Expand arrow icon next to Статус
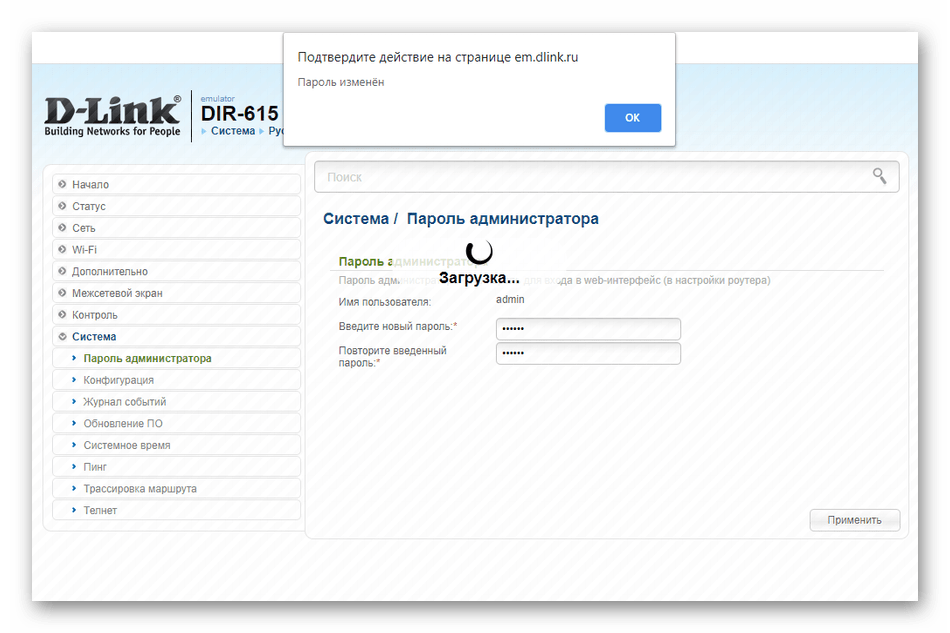 pos(62,205)
